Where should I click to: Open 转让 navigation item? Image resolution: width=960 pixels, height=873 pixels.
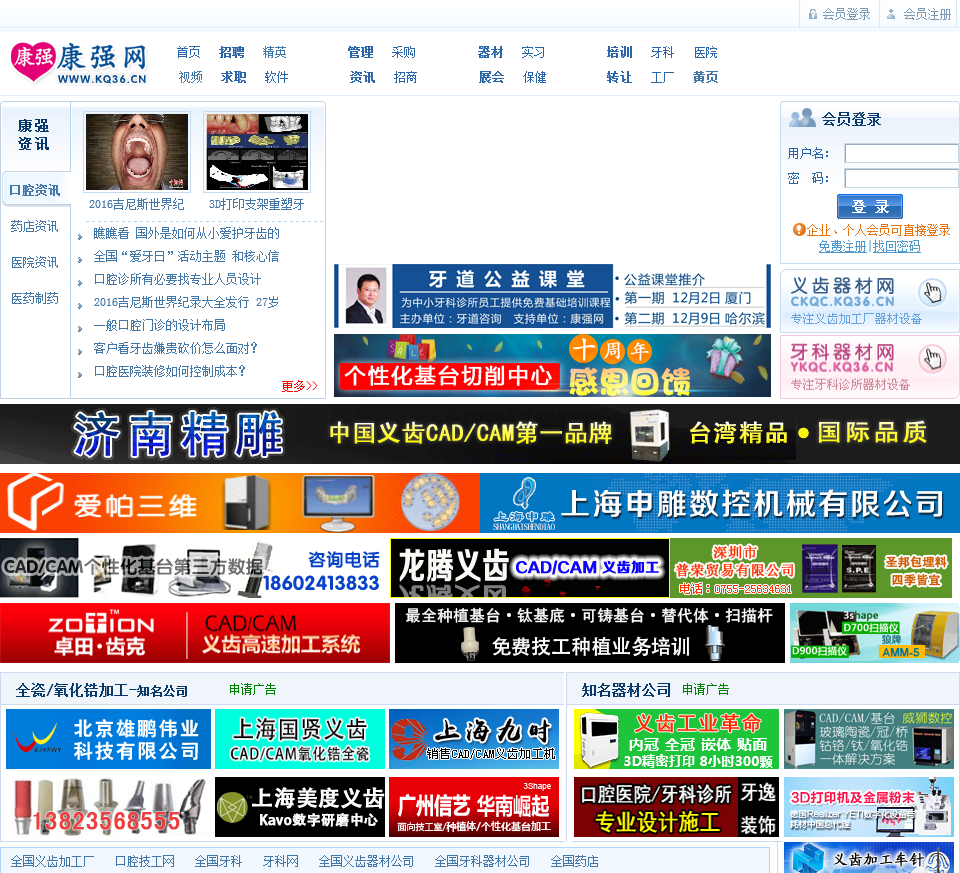(x=619, y=77)
